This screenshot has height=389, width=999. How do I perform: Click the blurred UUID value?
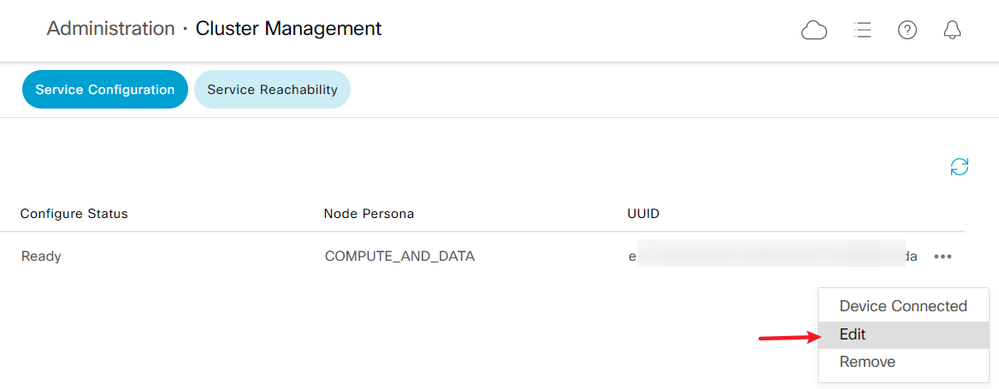coord(772,257)
